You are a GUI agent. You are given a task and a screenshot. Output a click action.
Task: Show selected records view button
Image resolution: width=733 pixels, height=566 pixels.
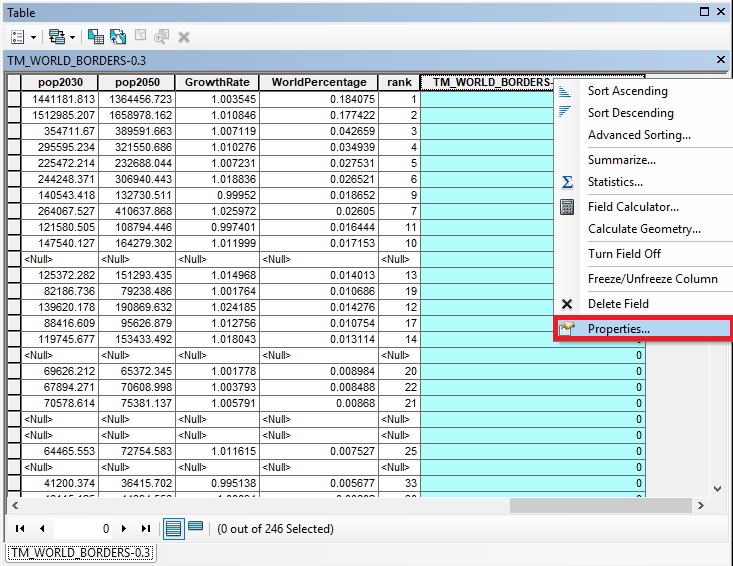tap(195, 528)
